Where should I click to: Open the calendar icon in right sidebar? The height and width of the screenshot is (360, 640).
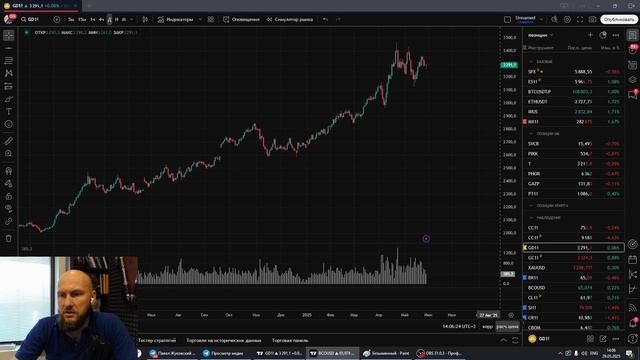633,259
